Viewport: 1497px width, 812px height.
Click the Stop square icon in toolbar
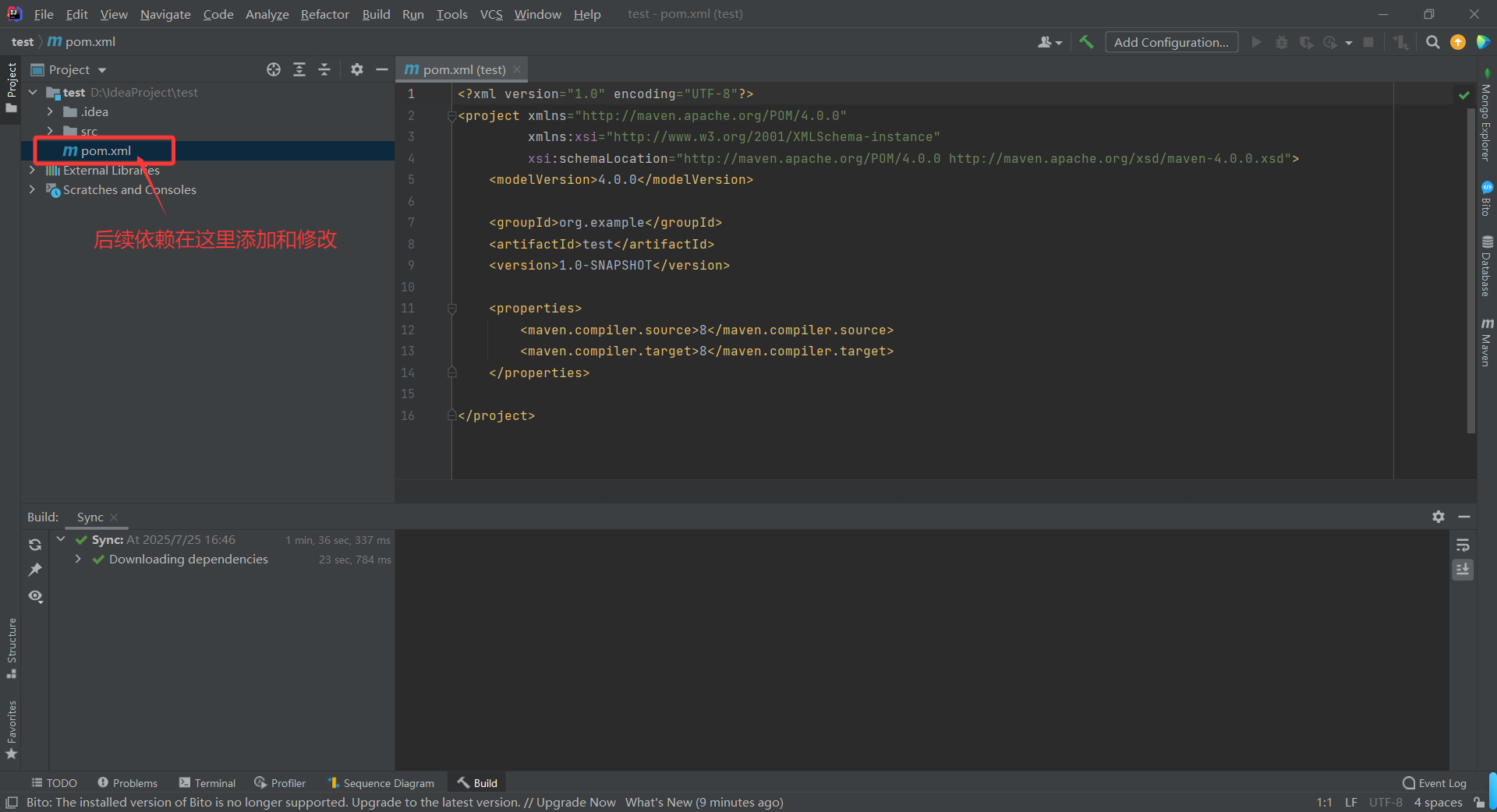tap(1368, 42)
